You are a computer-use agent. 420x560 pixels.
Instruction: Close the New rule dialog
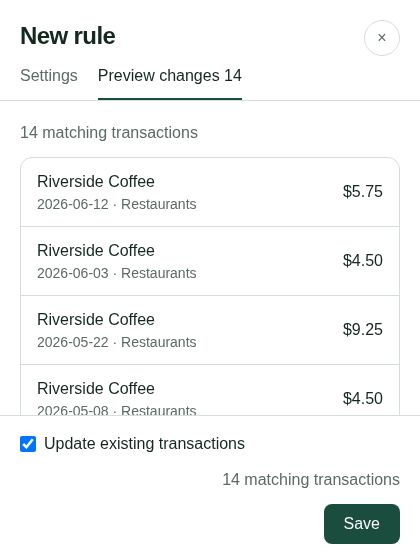[x=381, y=38]
